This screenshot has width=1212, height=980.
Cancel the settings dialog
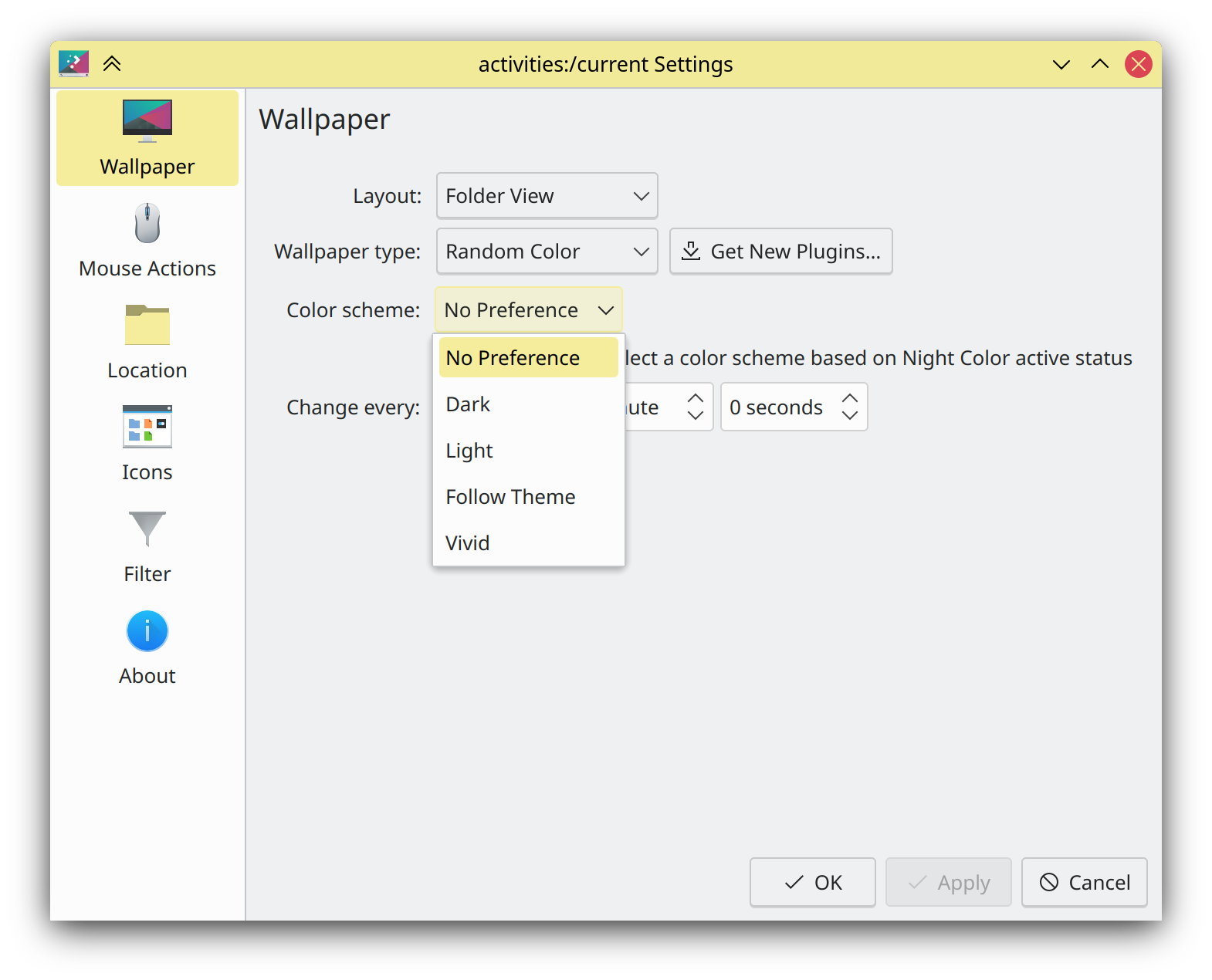pyautogui.click(x=1085, y=883)
